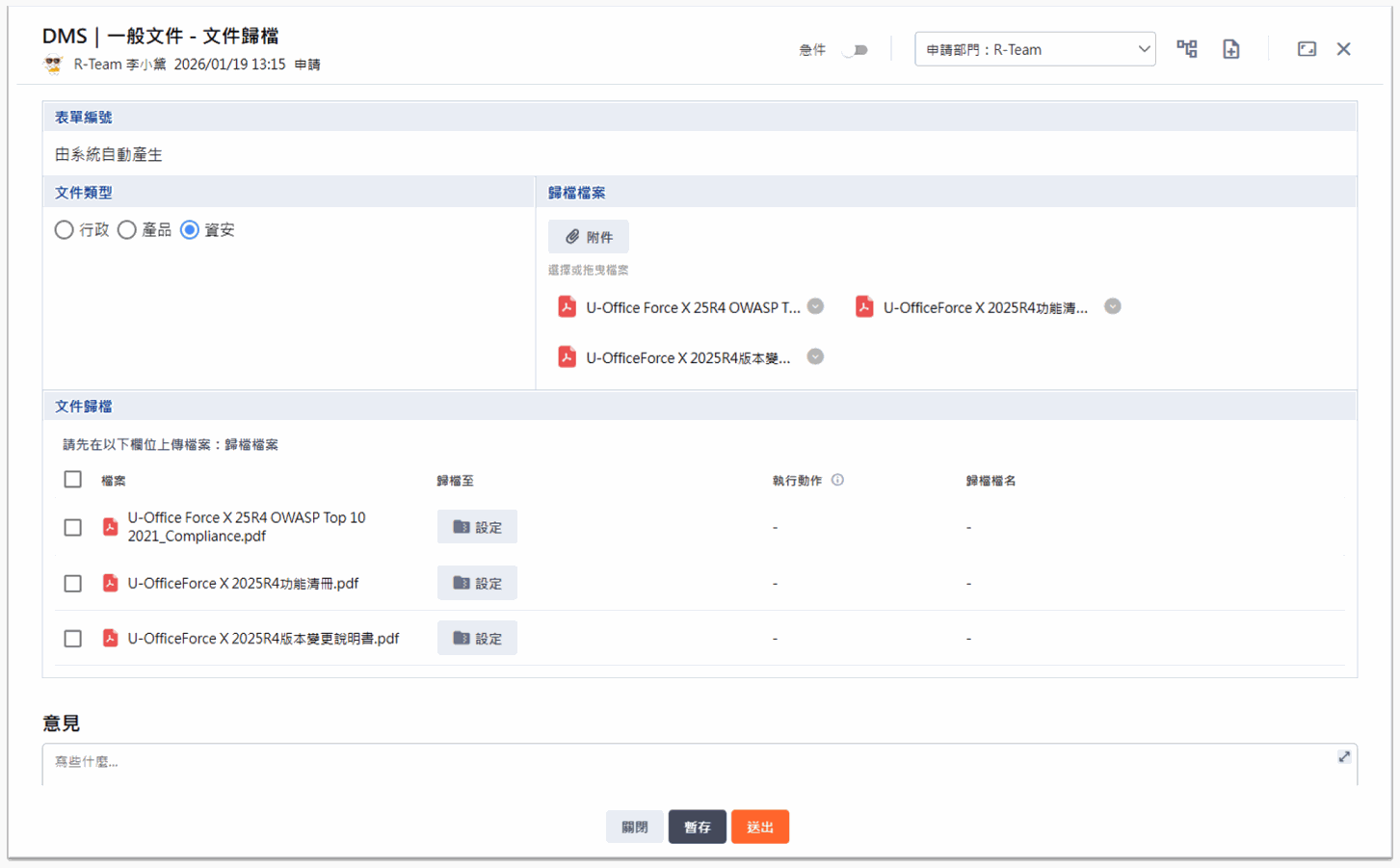Click the info icon next to 執行動作
This screenshot has width=1400, height=868.
click(837, 480)
